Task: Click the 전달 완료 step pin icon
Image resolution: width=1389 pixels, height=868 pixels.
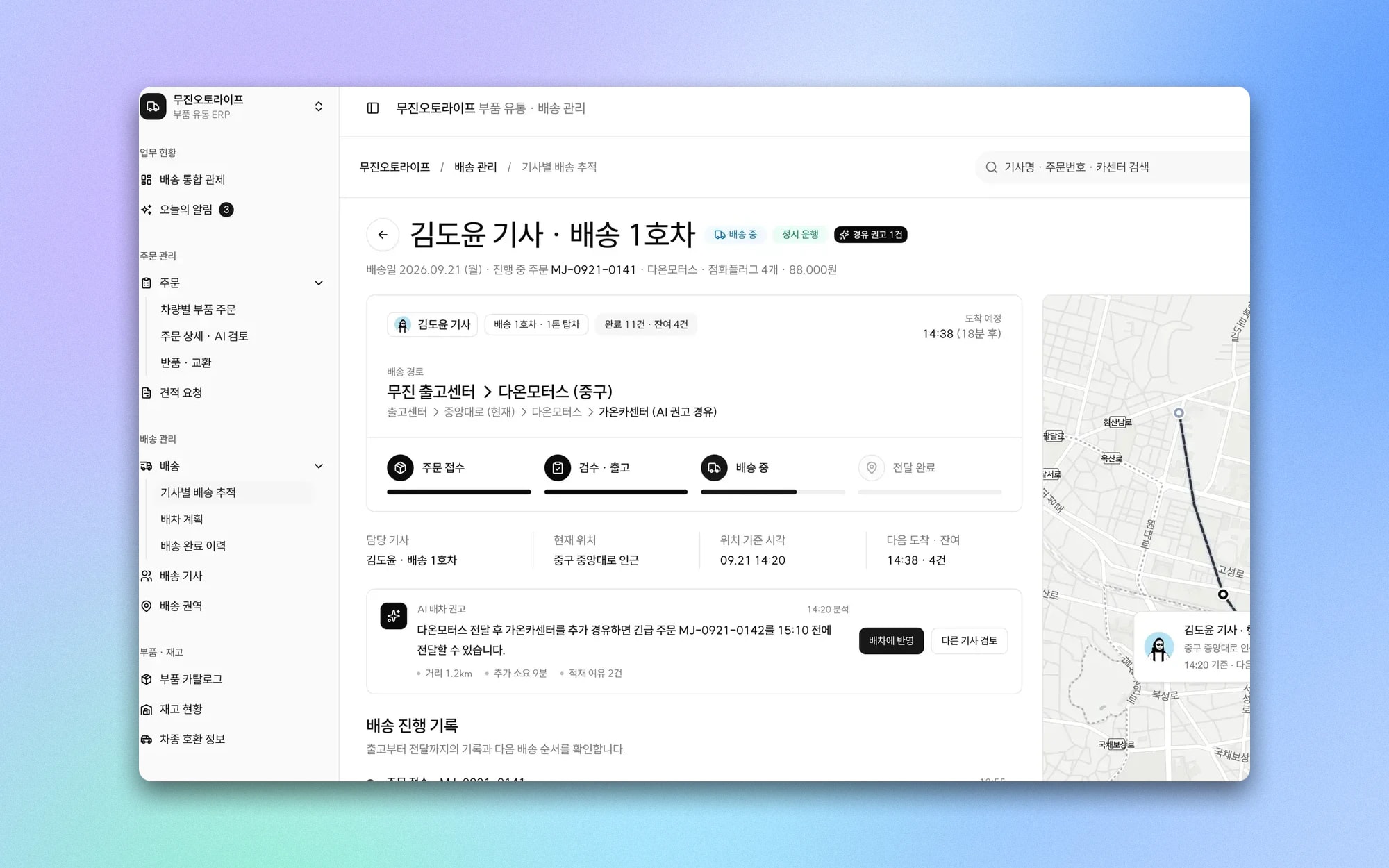Action: (x=871, y=468)
